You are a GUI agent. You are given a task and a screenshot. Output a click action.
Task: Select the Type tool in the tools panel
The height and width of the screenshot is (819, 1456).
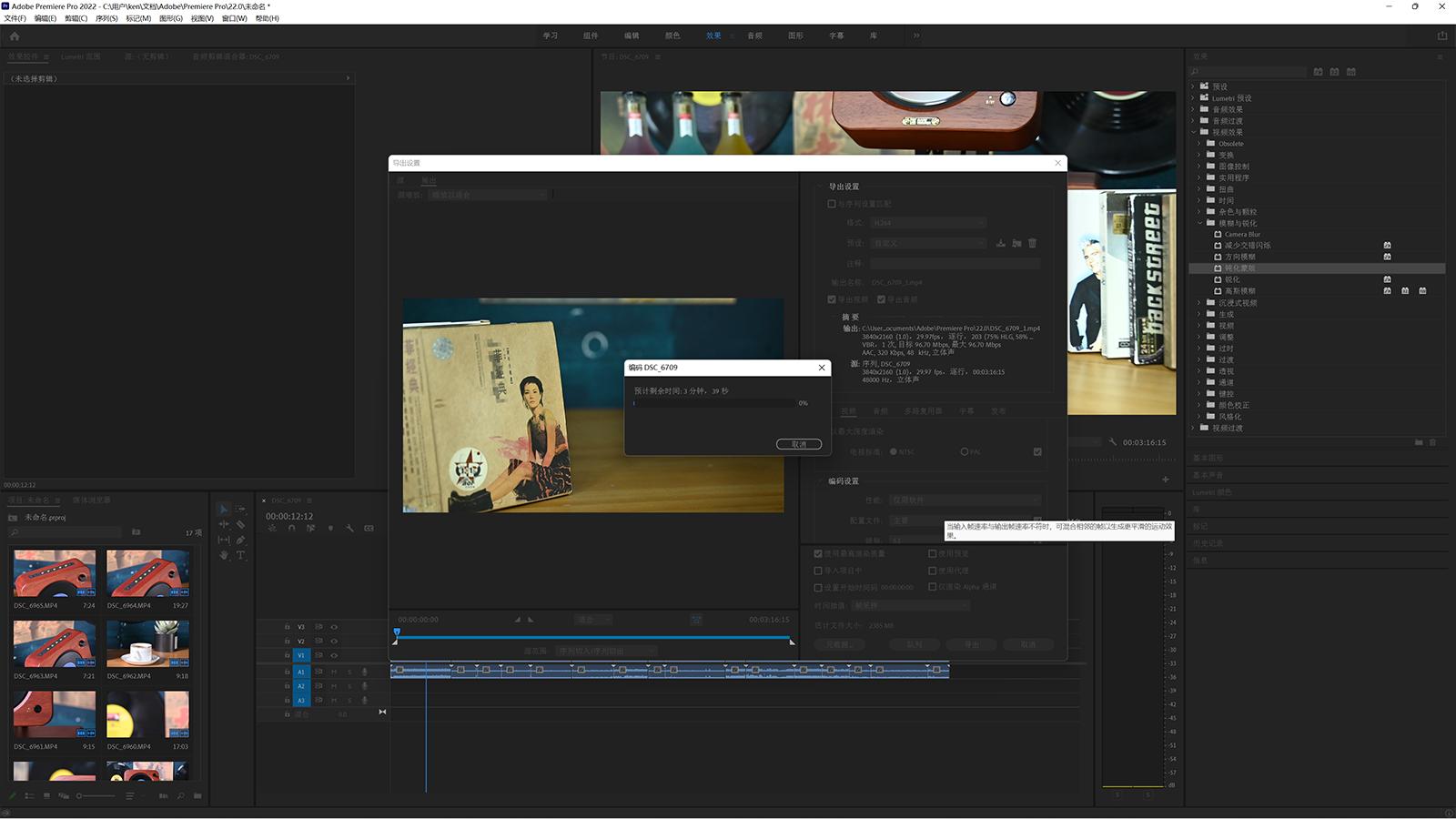241,555
